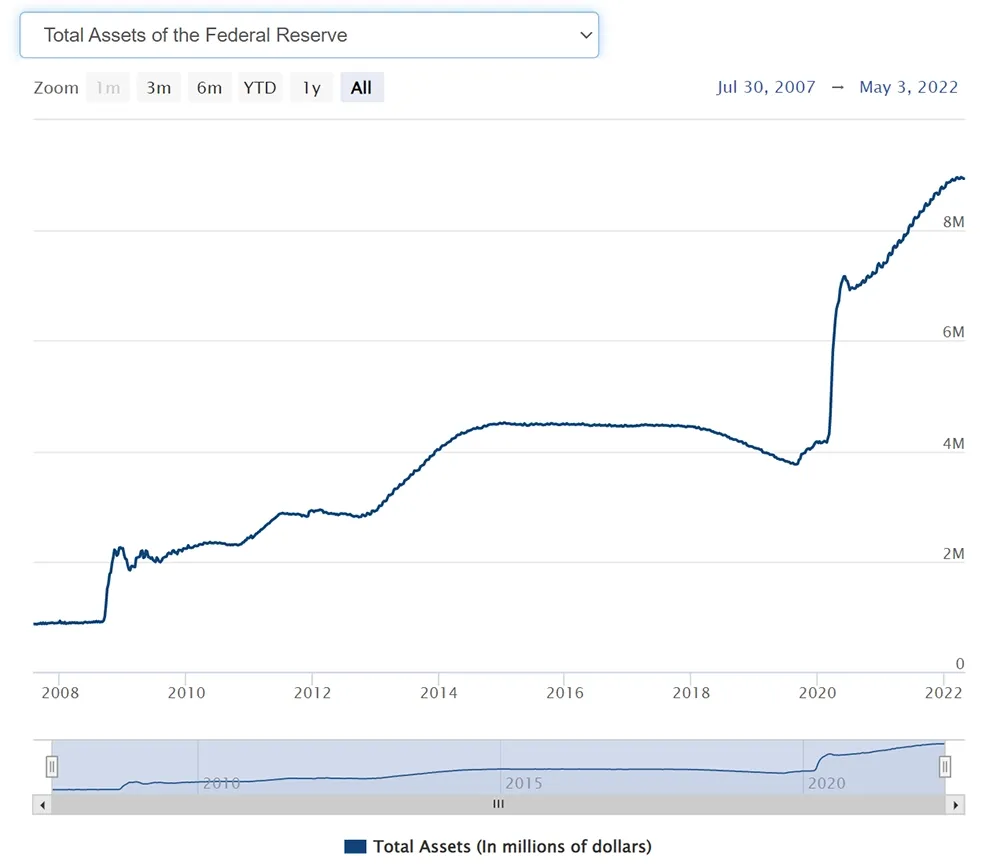This screenshot has width=1000, height=868.
Task: Click the navigator scrollbar thumb grip
Action: (x=499, y=804)
